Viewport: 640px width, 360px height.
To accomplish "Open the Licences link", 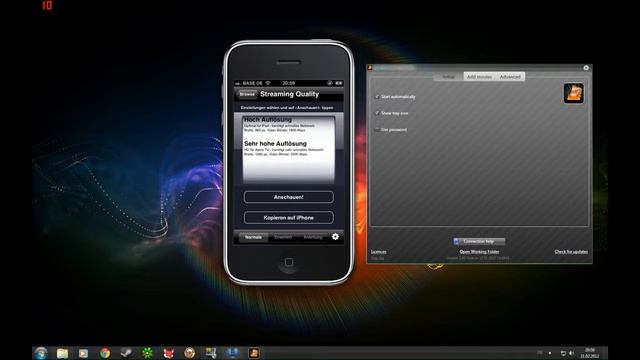I will 378,252.
